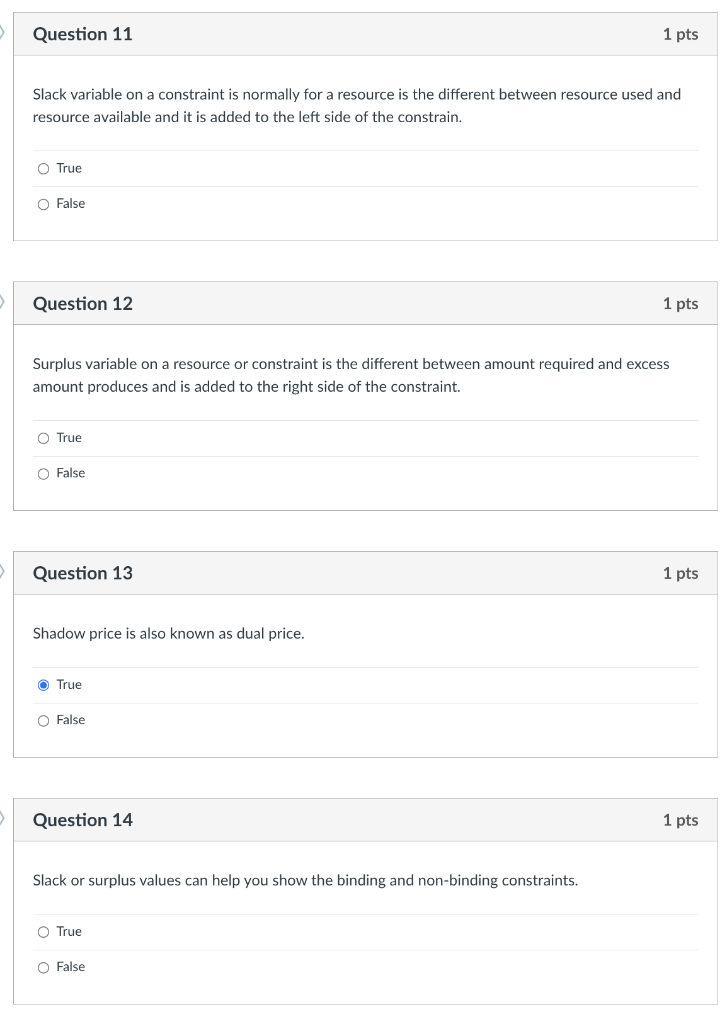The width and height of the screenshot is (727, 1024).
Task: Click the Question 11 header
Action: point(83,33)
